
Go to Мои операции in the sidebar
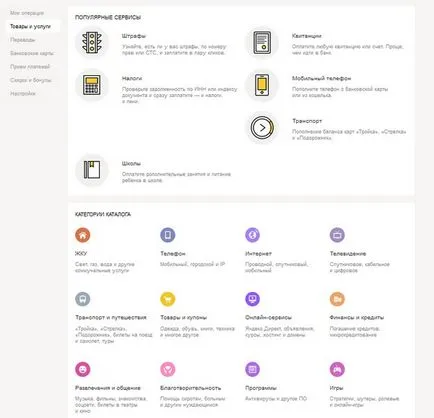click(x=27, y=13)
